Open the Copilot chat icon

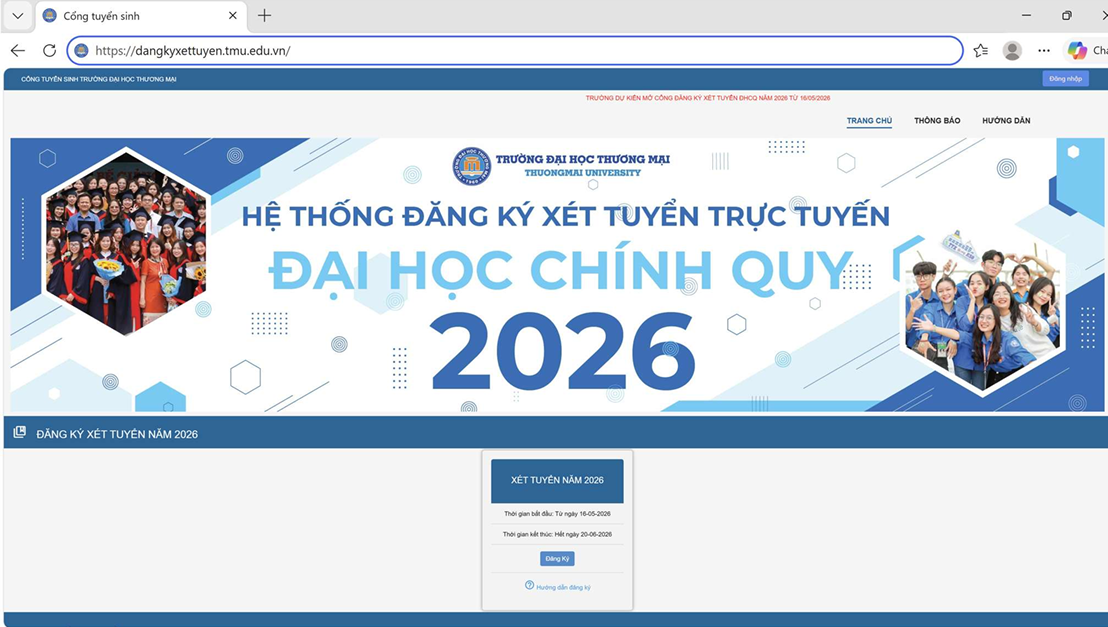[1077, 50]
